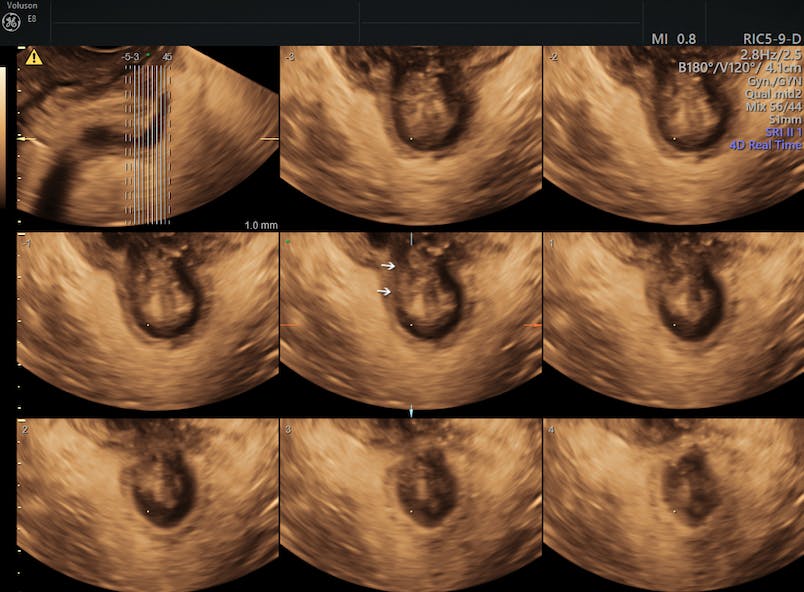Click the yellow warning triangle icon
The image size is (804, 592).
pyautogui.click(x=34, y=57)
